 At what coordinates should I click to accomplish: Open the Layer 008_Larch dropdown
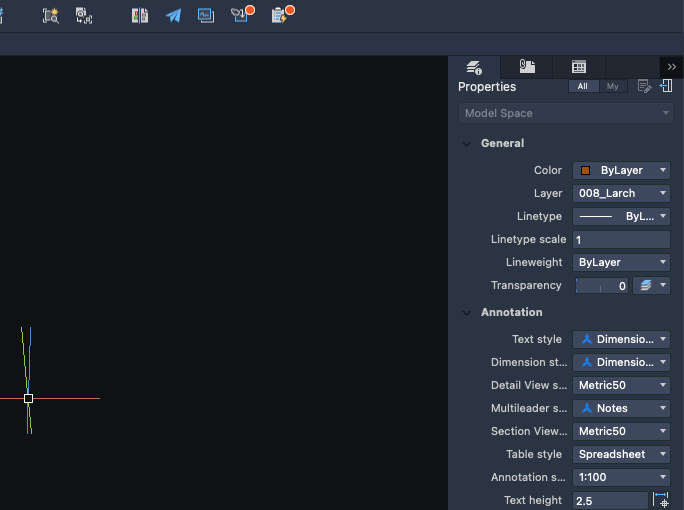621,193
